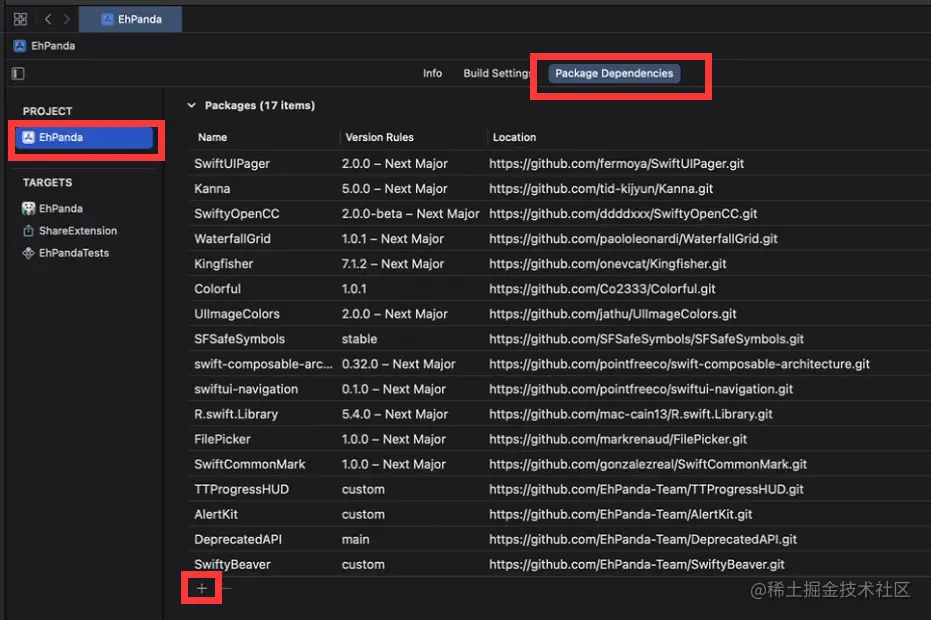Select the TTProgressHUD package row
This screenshot has height=620, width=931.
click(558, 489)
